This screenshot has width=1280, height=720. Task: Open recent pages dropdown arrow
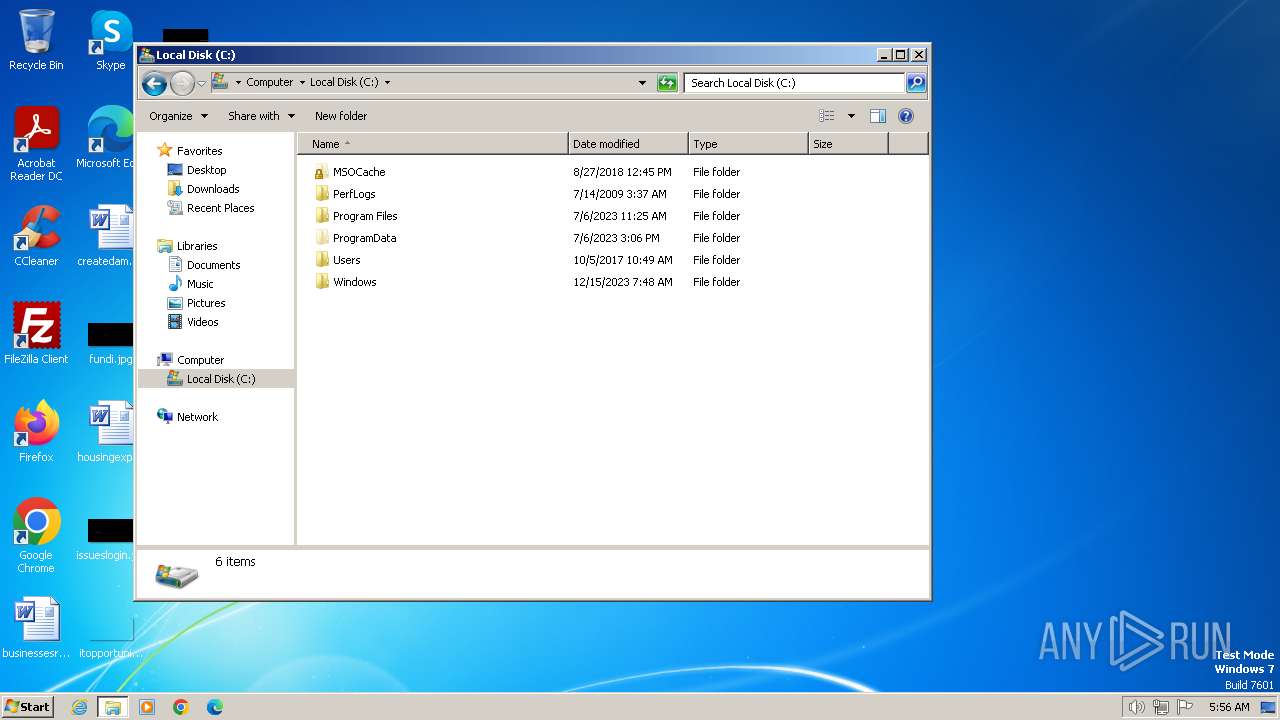(x=201, y=83)
